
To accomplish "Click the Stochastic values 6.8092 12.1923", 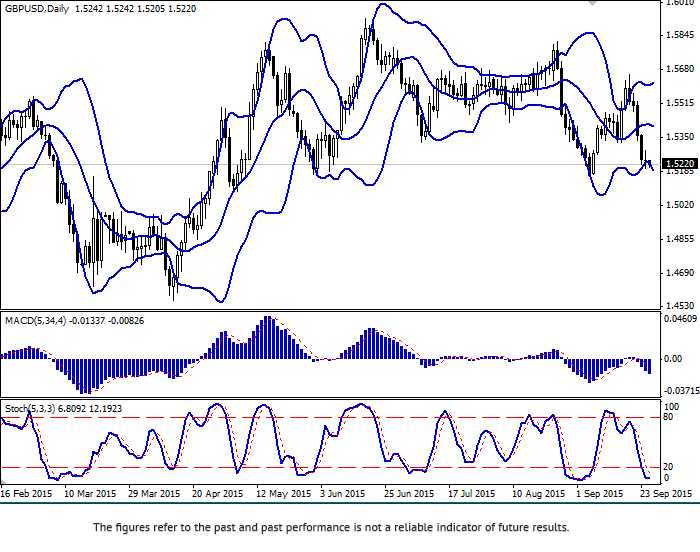I will [91, 409].
